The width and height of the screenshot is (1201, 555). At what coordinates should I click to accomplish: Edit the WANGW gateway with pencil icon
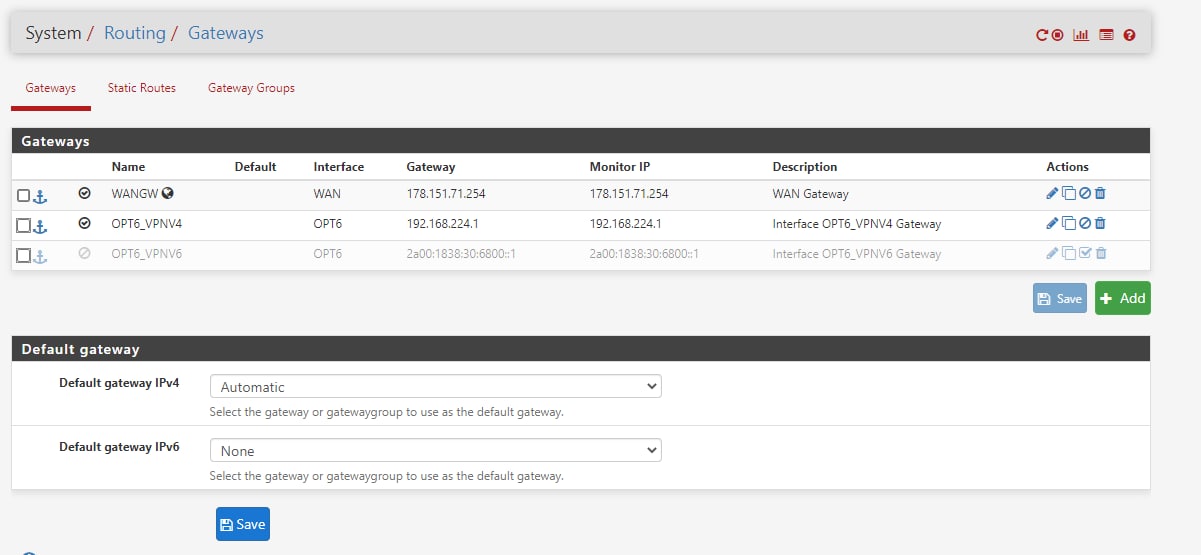pyautogui.click(x=1052, y=194)
